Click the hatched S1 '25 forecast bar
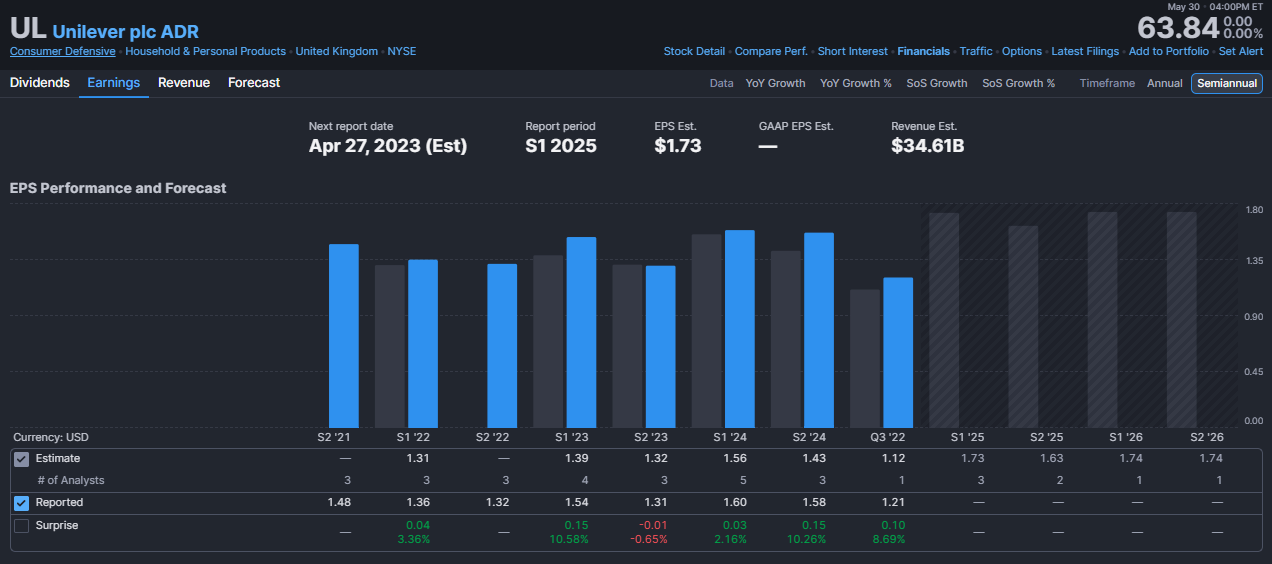 coord(944,320)
